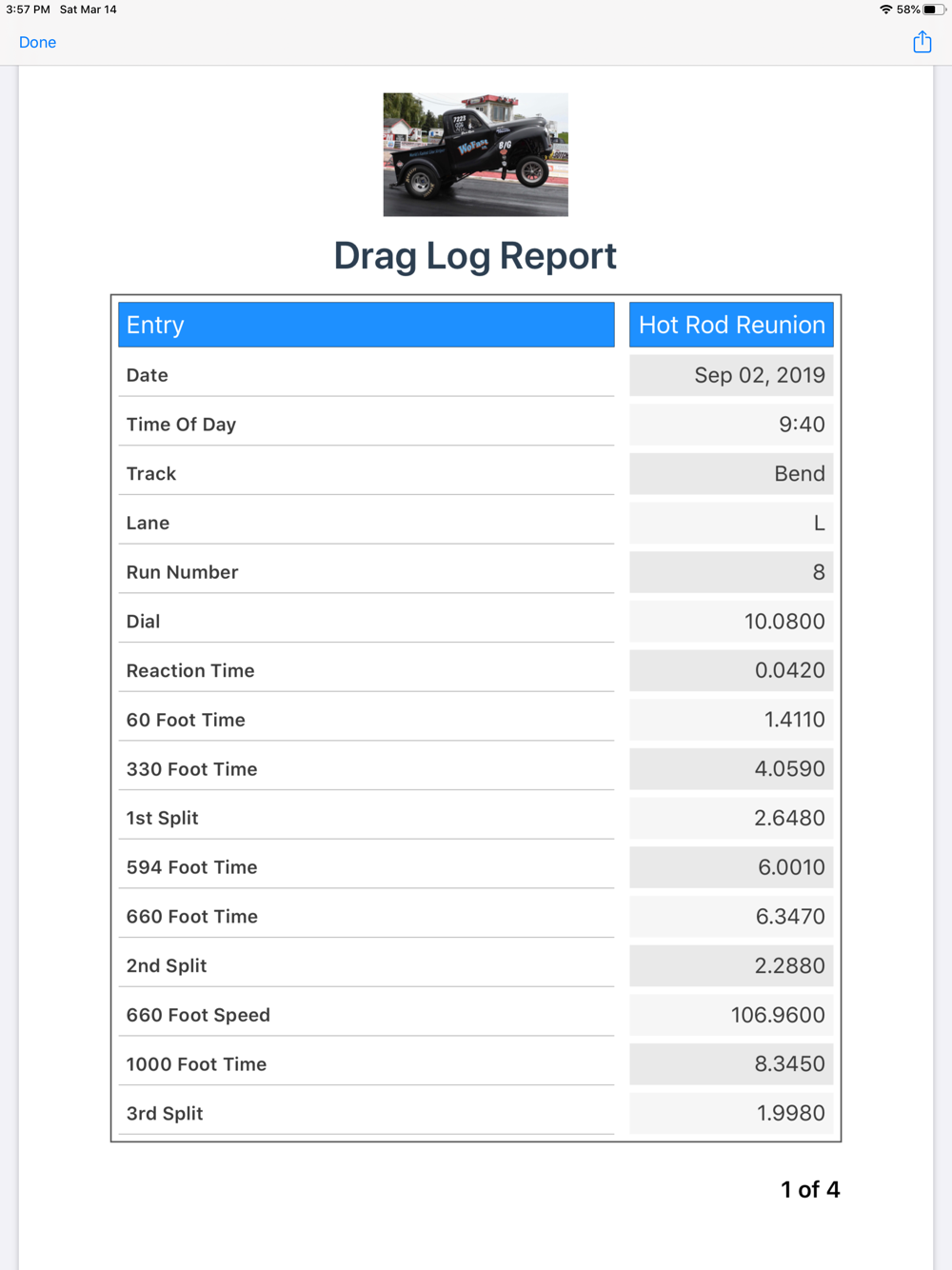Tap the Wi-Fi status icon

click(885, 10)
